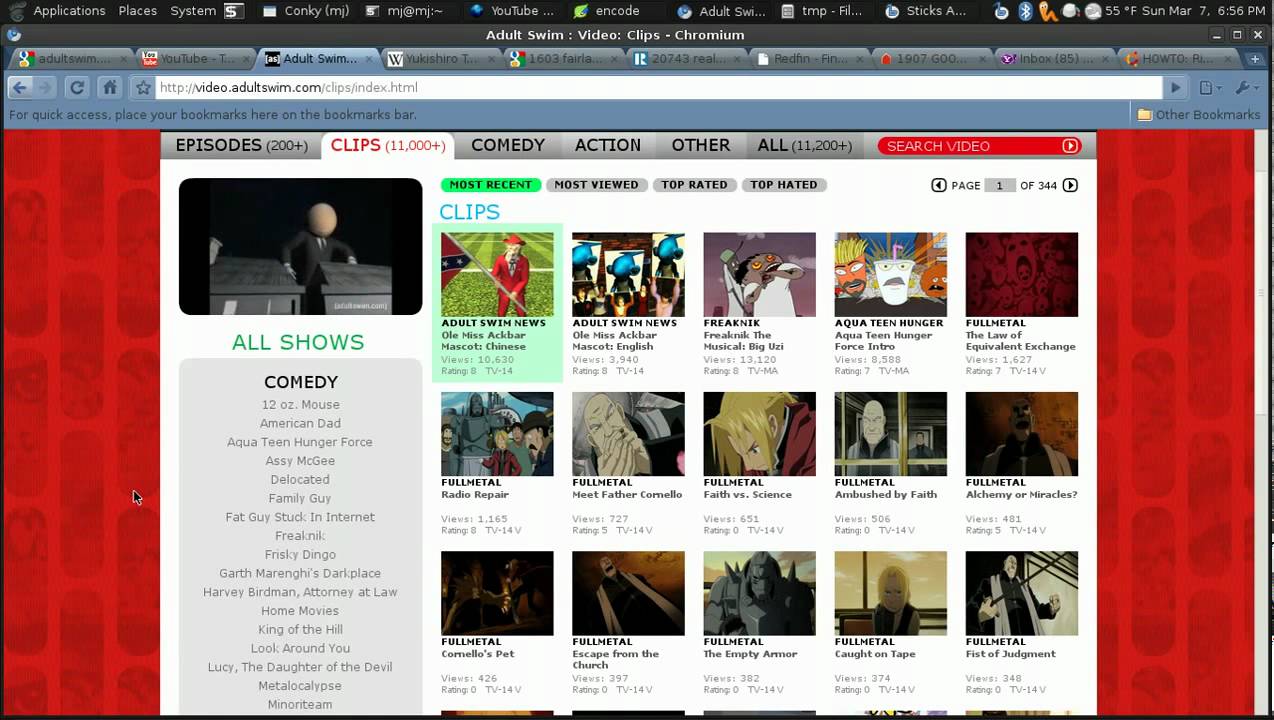
Task: Switch to the Conky (mj) taskbar window
Action: 306,11
